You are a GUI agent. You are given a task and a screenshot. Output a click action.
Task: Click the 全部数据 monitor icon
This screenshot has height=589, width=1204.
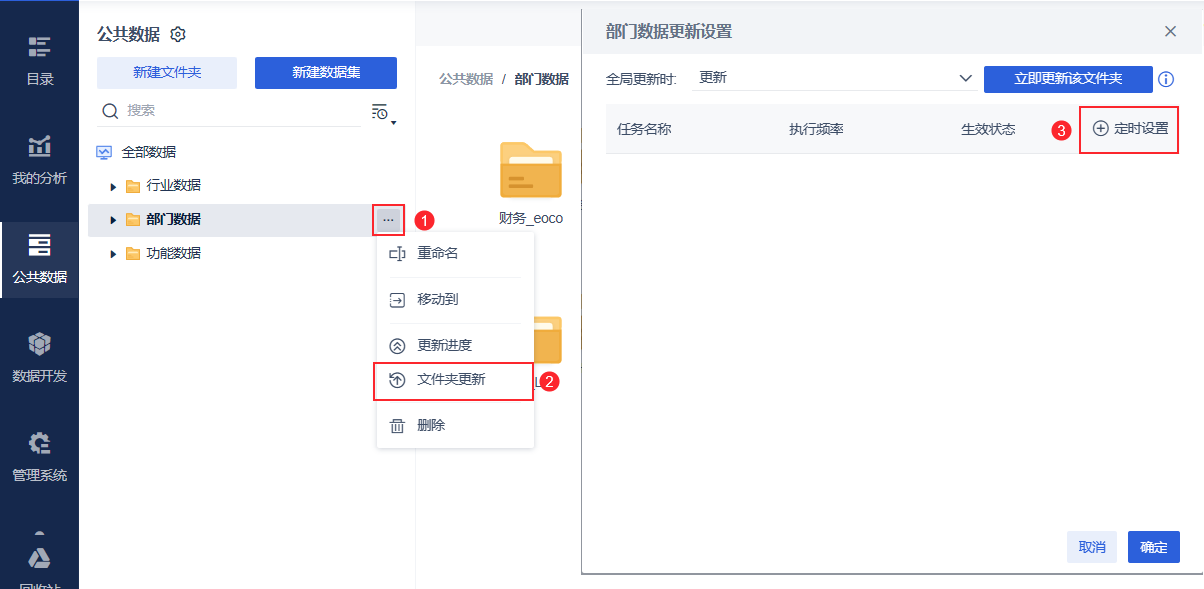pos(104,153)
